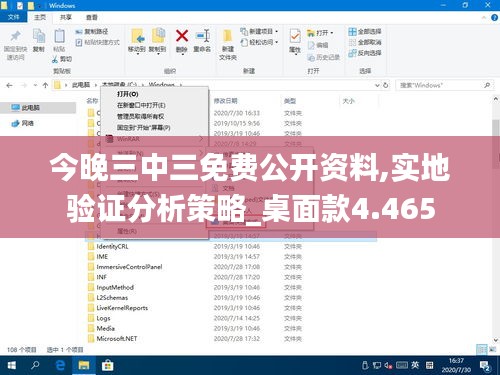Click the file list scrollbar down arrow
The width and height of the screenshot is (500, 375).
[x=496, y=339]
